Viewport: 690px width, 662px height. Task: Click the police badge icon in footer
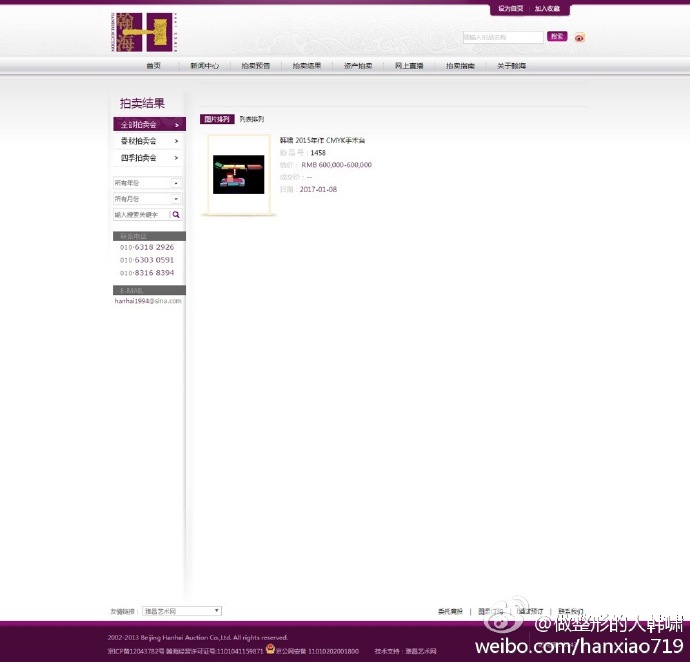pos(270,650)
